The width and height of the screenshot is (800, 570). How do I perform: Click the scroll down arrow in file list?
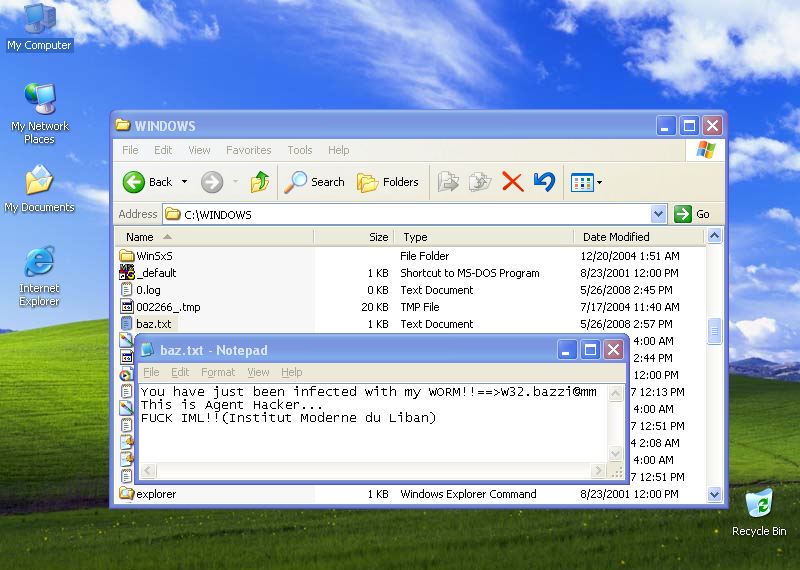coord(714,494)
